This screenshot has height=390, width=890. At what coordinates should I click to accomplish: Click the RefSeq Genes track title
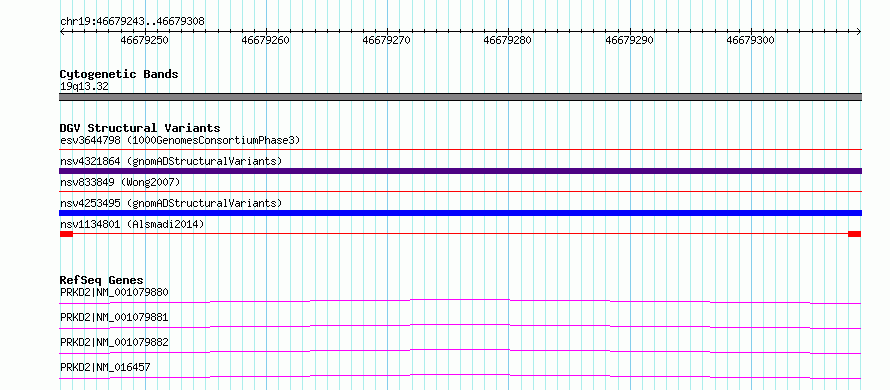102,280
